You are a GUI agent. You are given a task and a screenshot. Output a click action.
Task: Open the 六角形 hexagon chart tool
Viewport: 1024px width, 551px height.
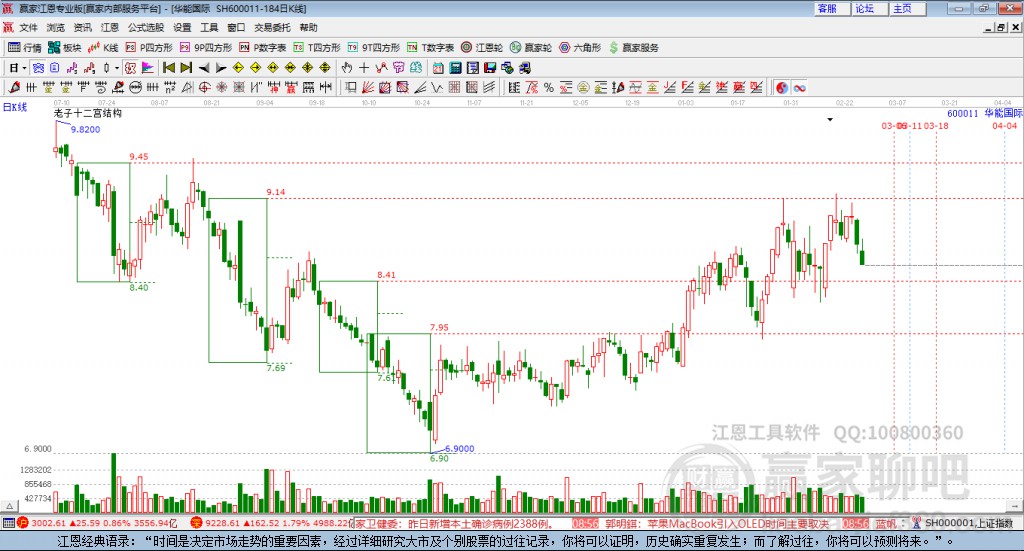(580, 48)
